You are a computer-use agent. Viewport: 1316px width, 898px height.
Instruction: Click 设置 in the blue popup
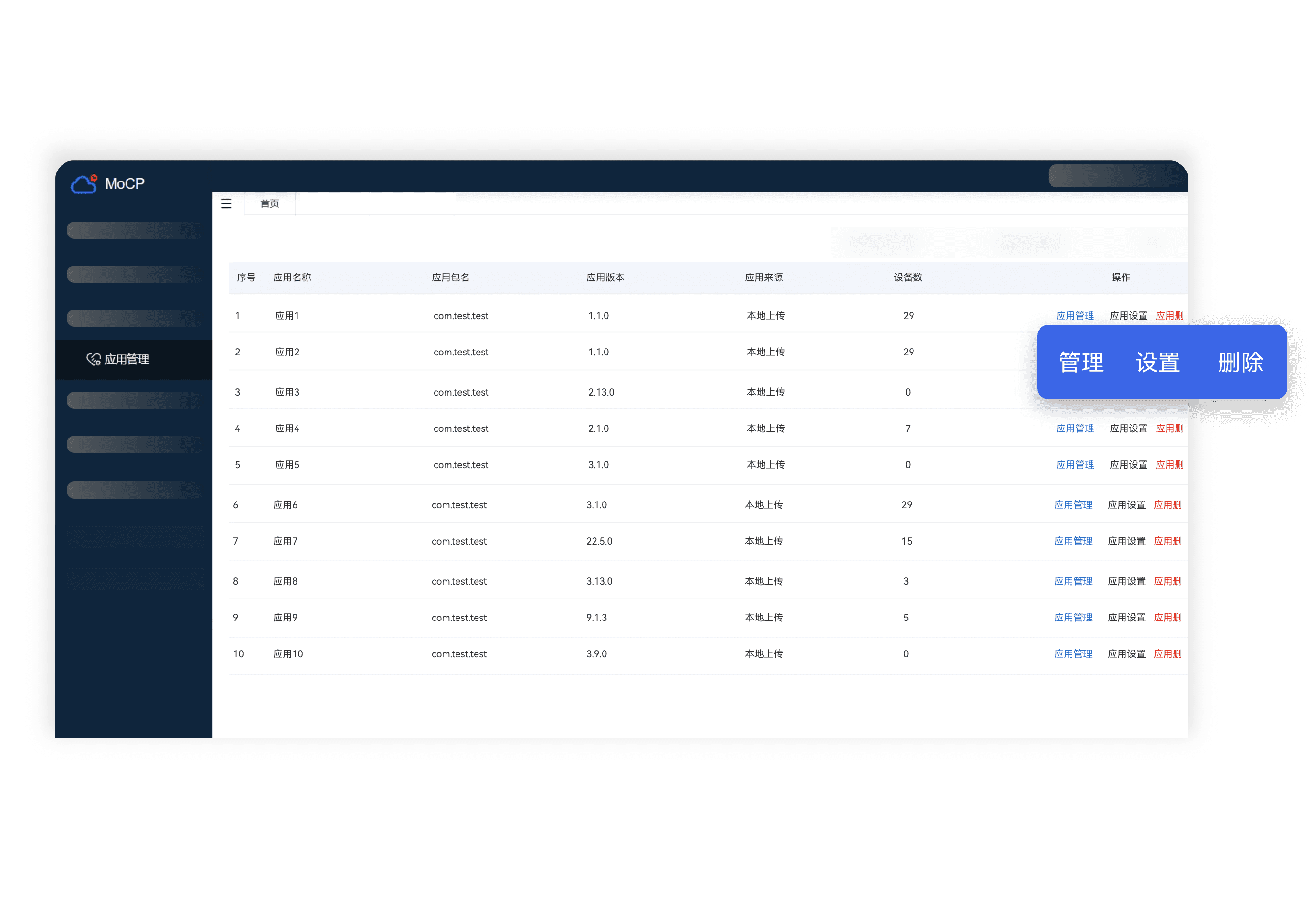click(x=1158, y=362)
